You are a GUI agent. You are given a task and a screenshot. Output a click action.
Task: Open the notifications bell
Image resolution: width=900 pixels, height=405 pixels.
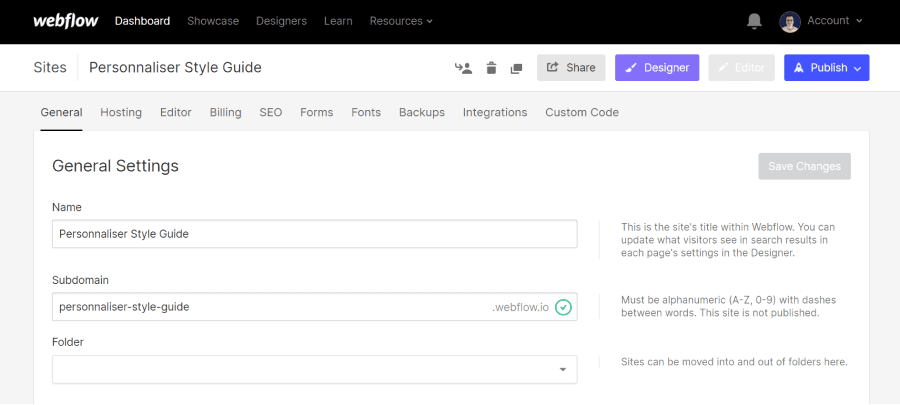click(x=754, y=21)
